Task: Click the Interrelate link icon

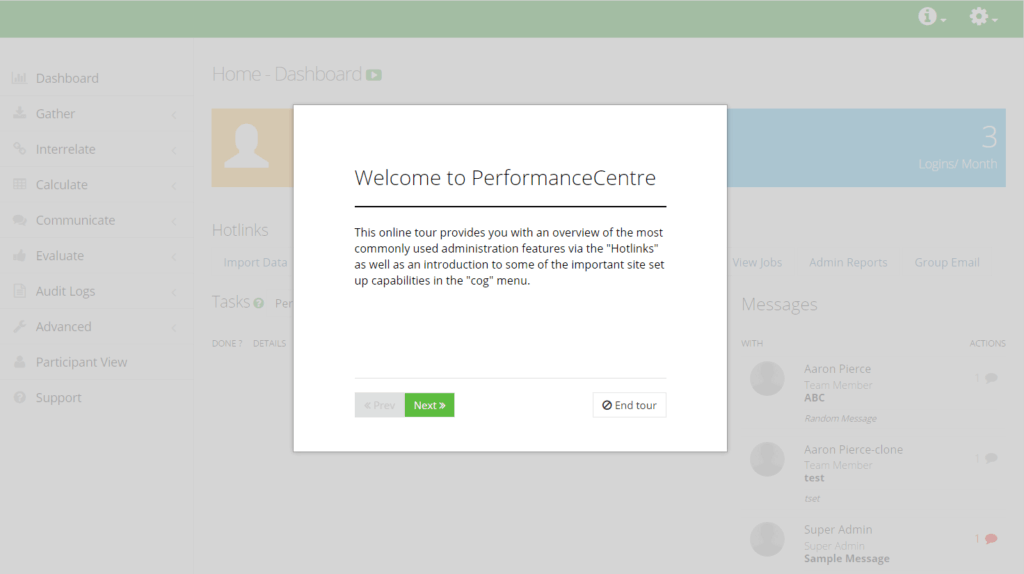Action: pos(20,149)
